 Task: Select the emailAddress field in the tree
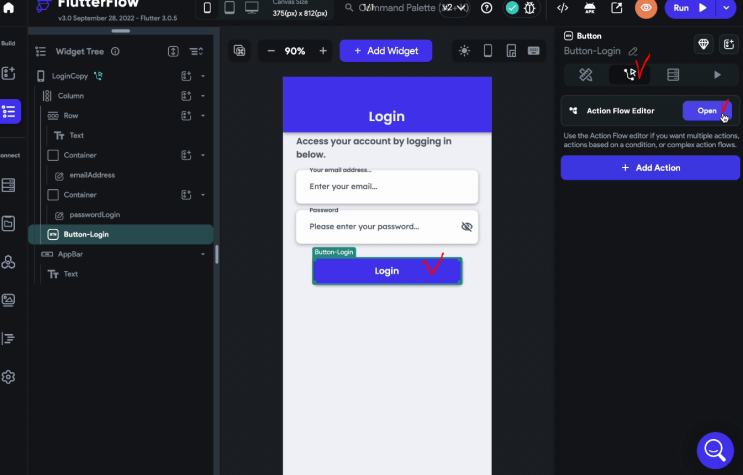[x=92, y=175]
